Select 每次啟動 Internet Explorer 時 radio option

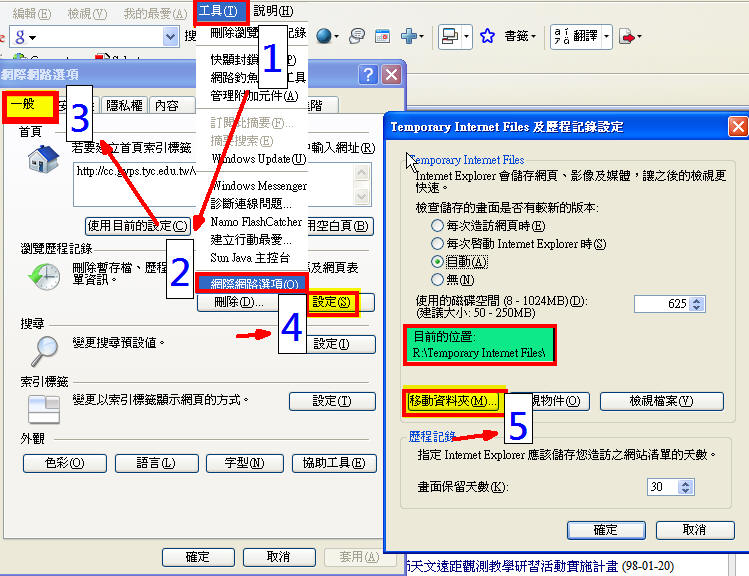click(437, 244)
